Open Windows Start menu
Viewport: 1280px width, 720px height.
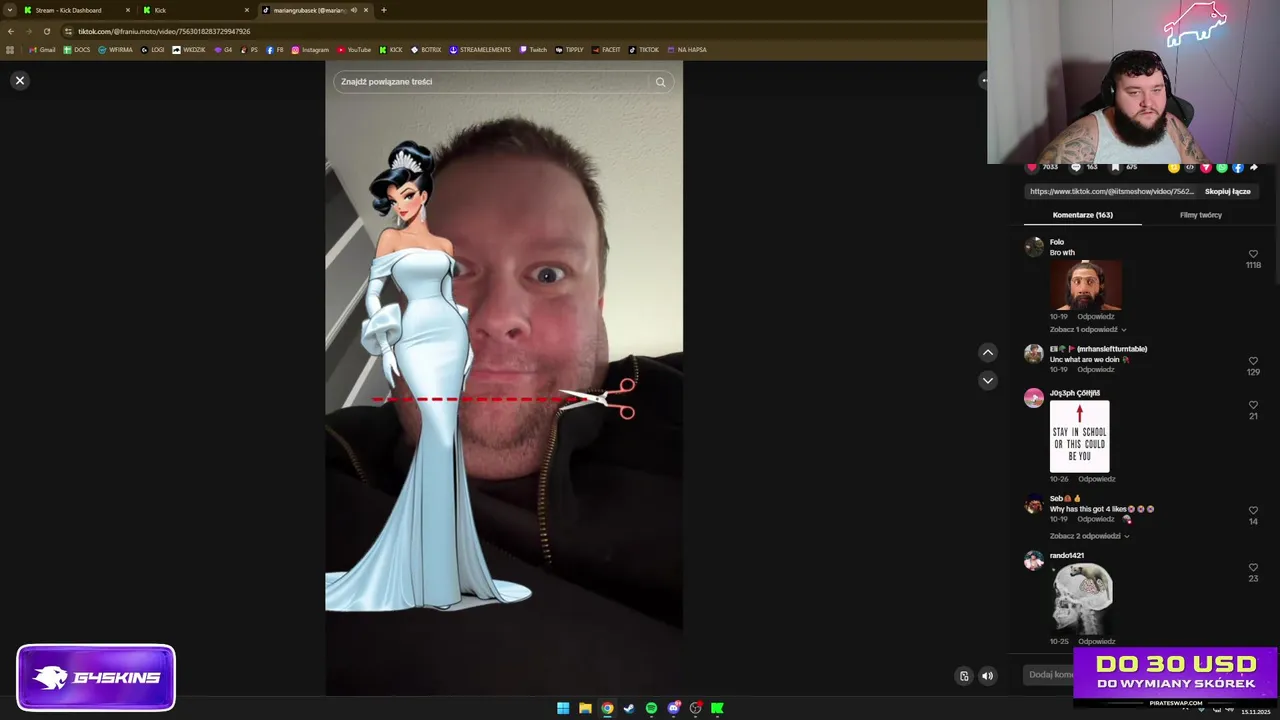(563, 708)
